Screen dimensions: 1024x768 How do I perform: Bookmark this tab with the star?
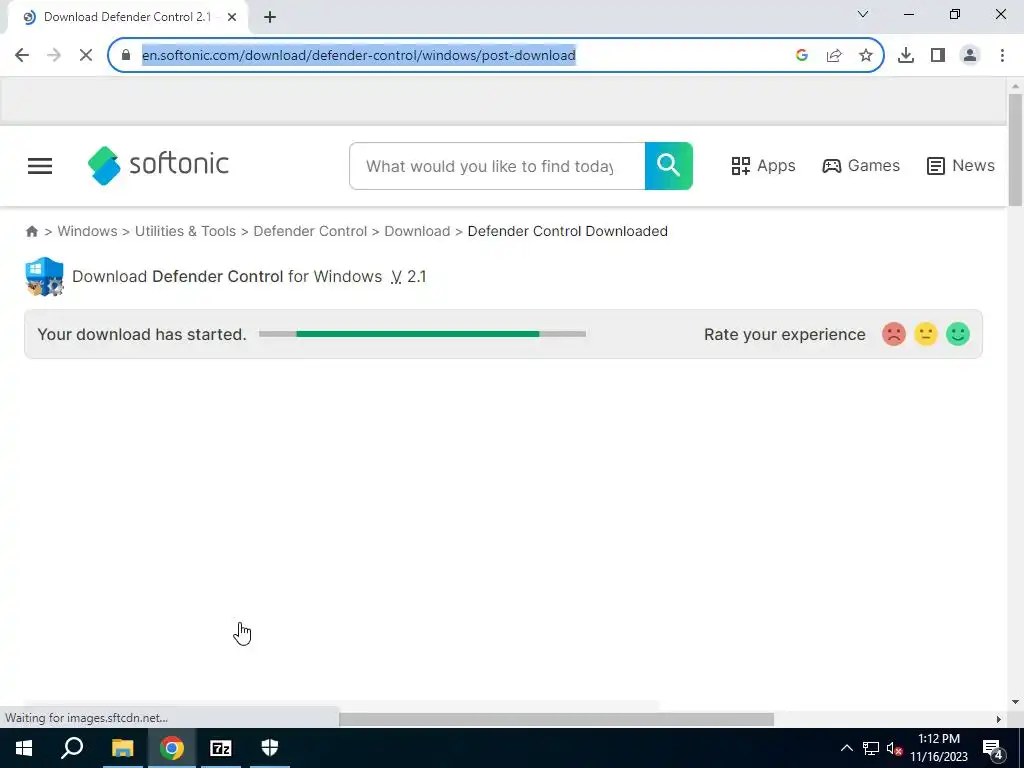[866, 56]
